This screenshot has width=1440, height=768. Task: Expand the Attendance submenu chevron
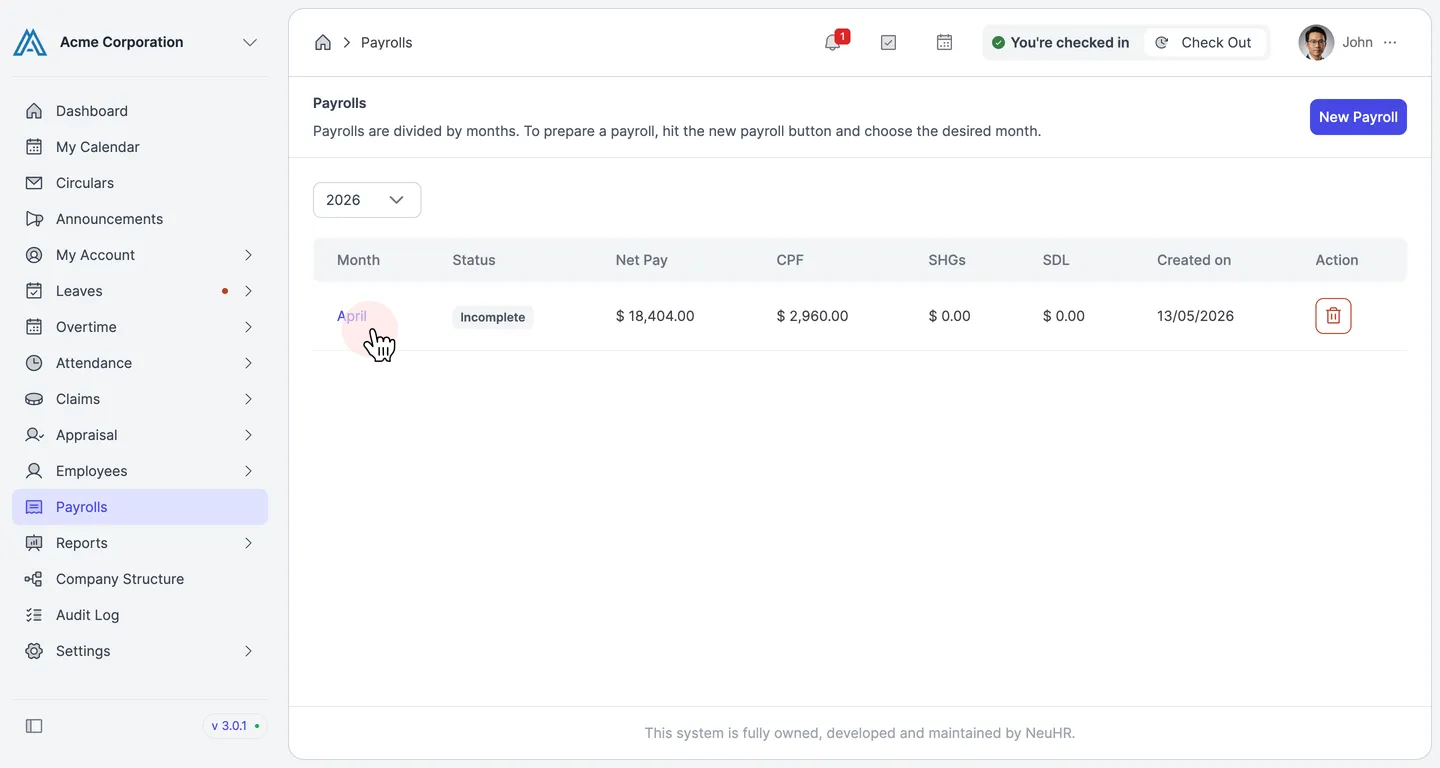click(x=248, y=363)
